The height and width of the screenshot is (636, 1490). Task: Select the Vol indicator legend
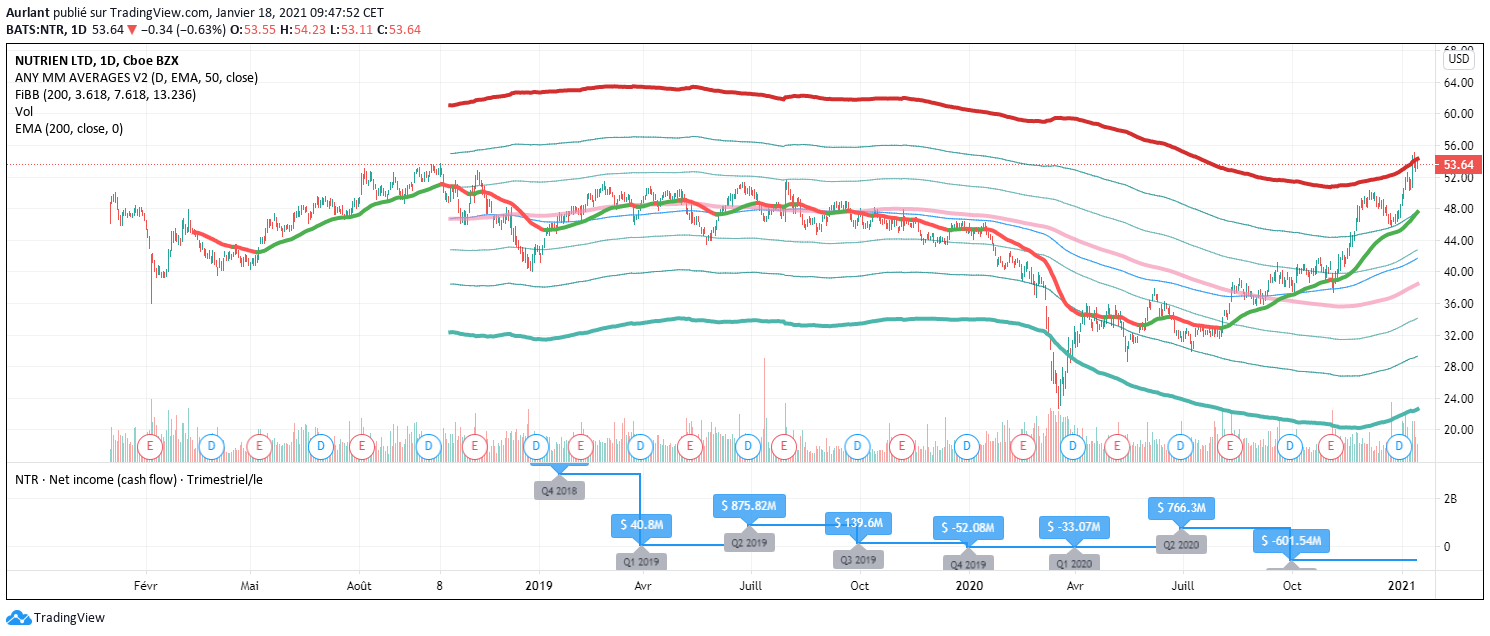coord(24,111)
